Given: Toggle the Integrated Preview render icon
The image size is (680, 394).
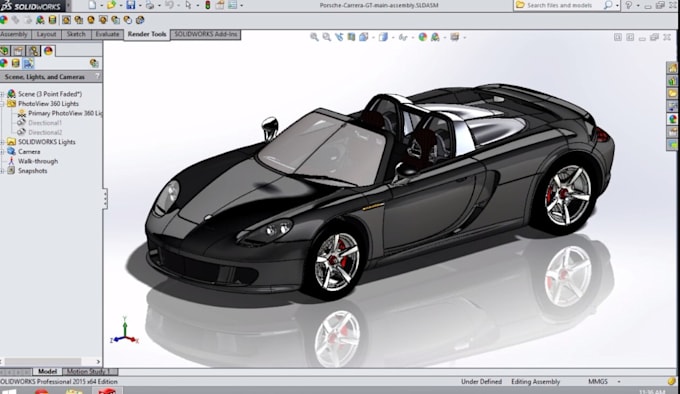Looking at the screenshot, I should pos(66,20).
